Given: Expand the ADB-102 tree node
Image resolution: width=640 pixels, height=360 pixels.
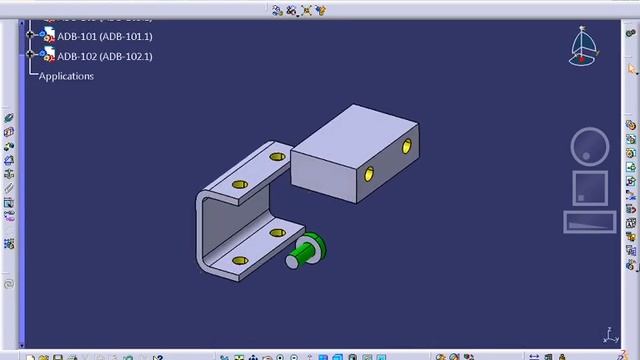Looking at the screenshot, I should point(30,54).
